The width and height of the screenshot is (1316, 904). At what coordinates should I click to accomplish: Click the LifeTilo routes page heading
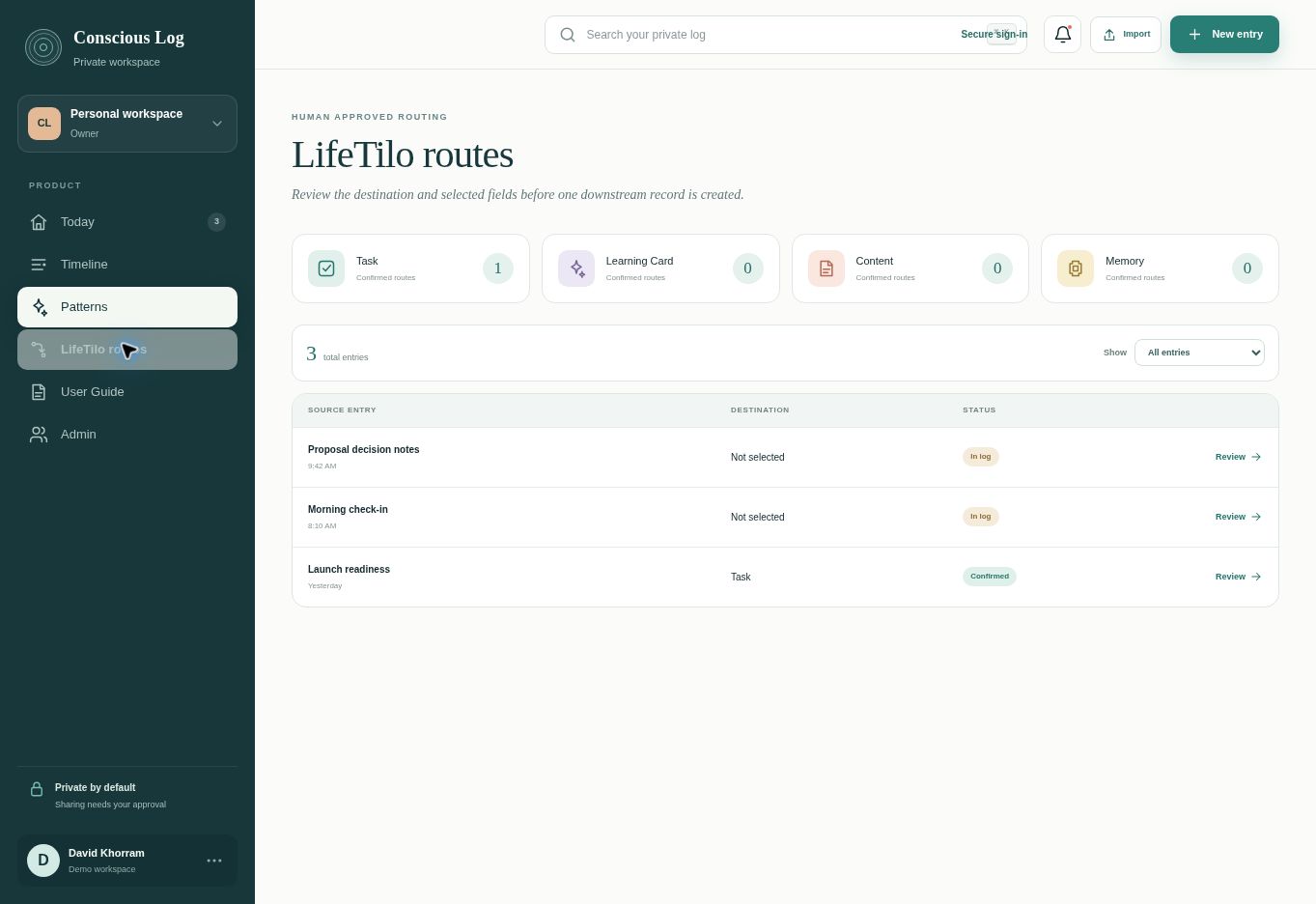click(x=403, y=155)
